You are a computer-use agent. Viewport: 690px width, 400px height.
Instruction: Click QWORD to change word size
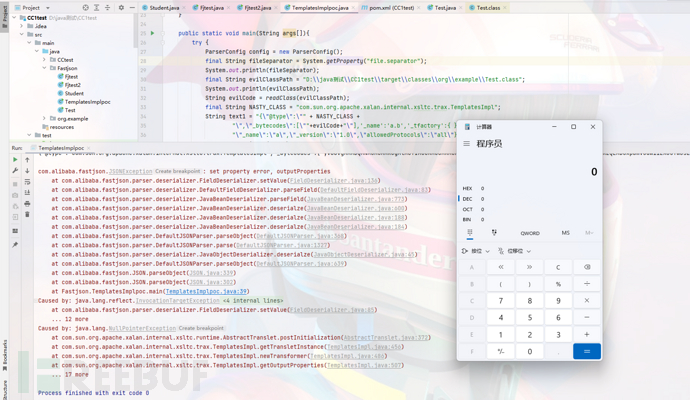[530, 233]
